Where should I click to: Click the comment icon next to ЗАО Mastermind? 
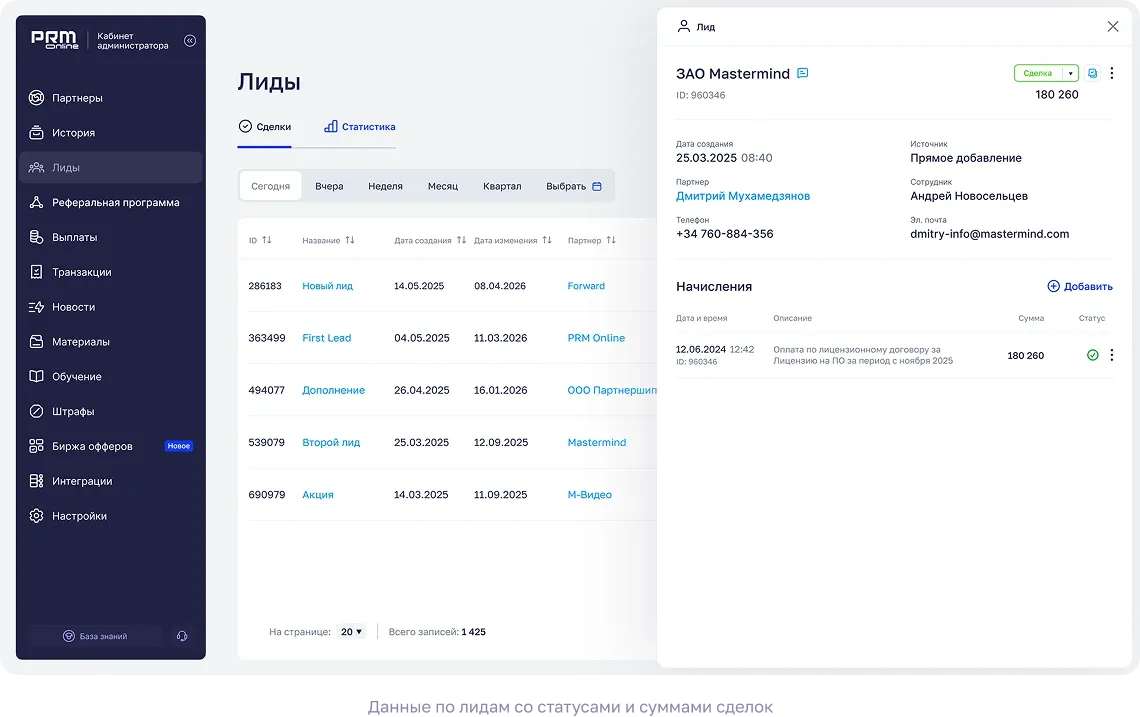(802, 74)
